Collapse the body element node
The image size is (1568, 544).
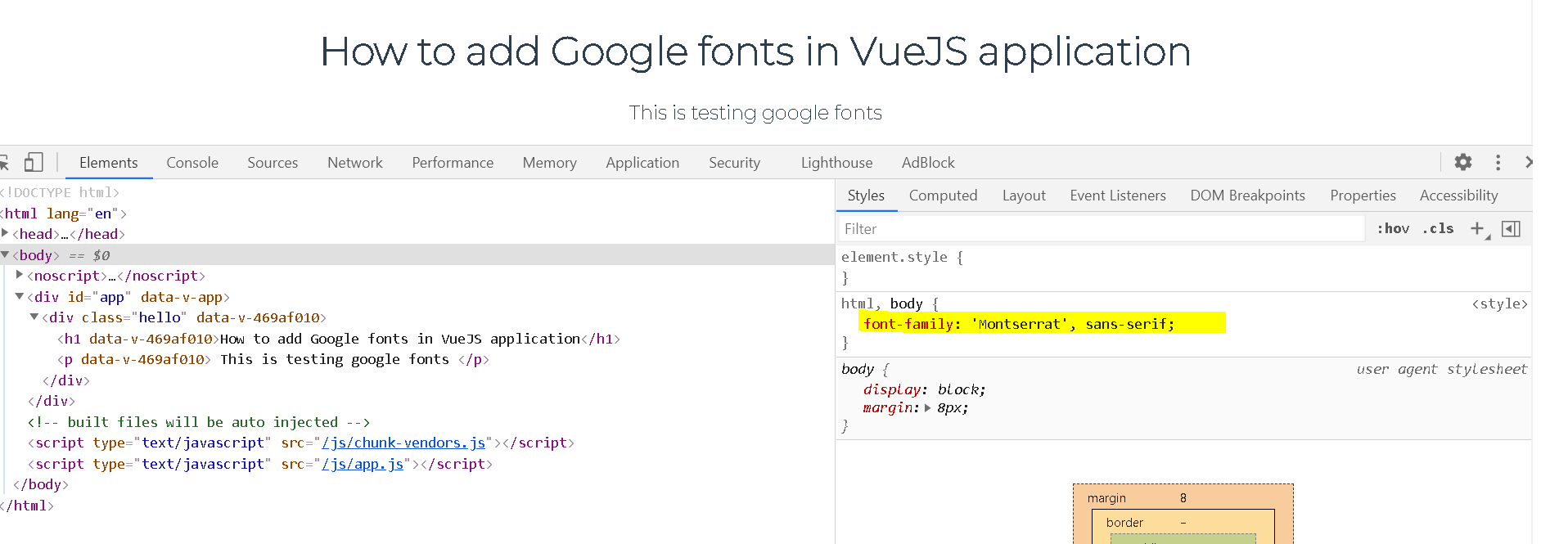(5, 254)
